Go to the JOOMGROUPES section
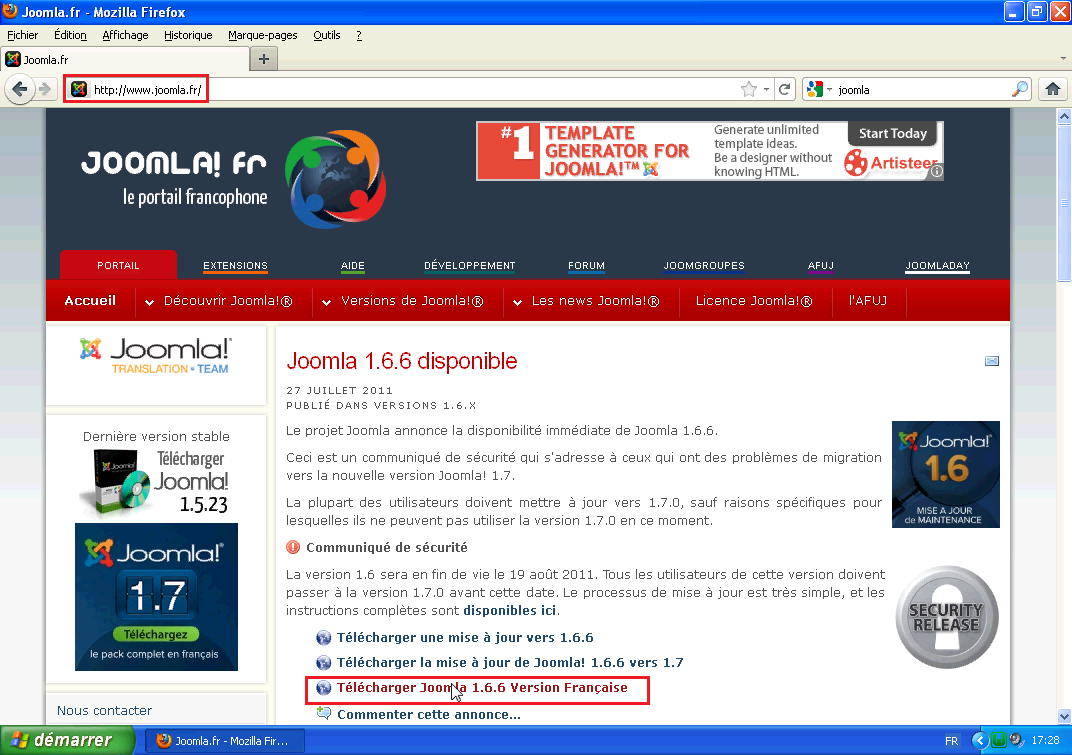Screen dimensions: 1072x755 [x=704, y=265]
